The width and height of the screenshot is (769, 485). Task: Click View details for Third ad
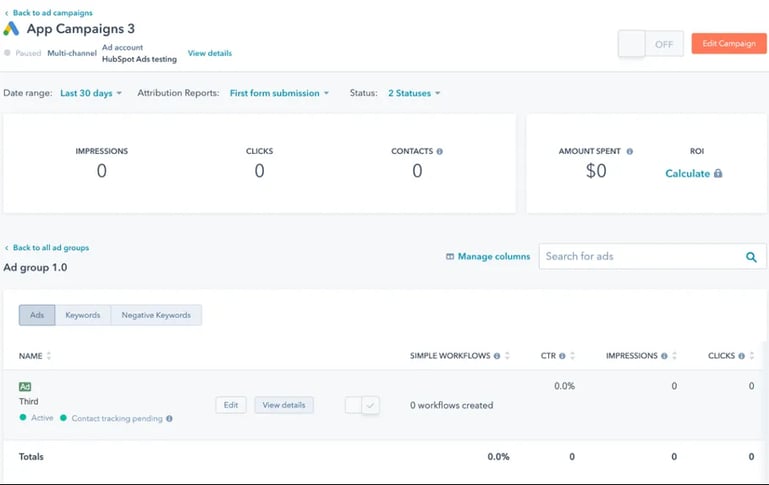(x=284, y=405)
